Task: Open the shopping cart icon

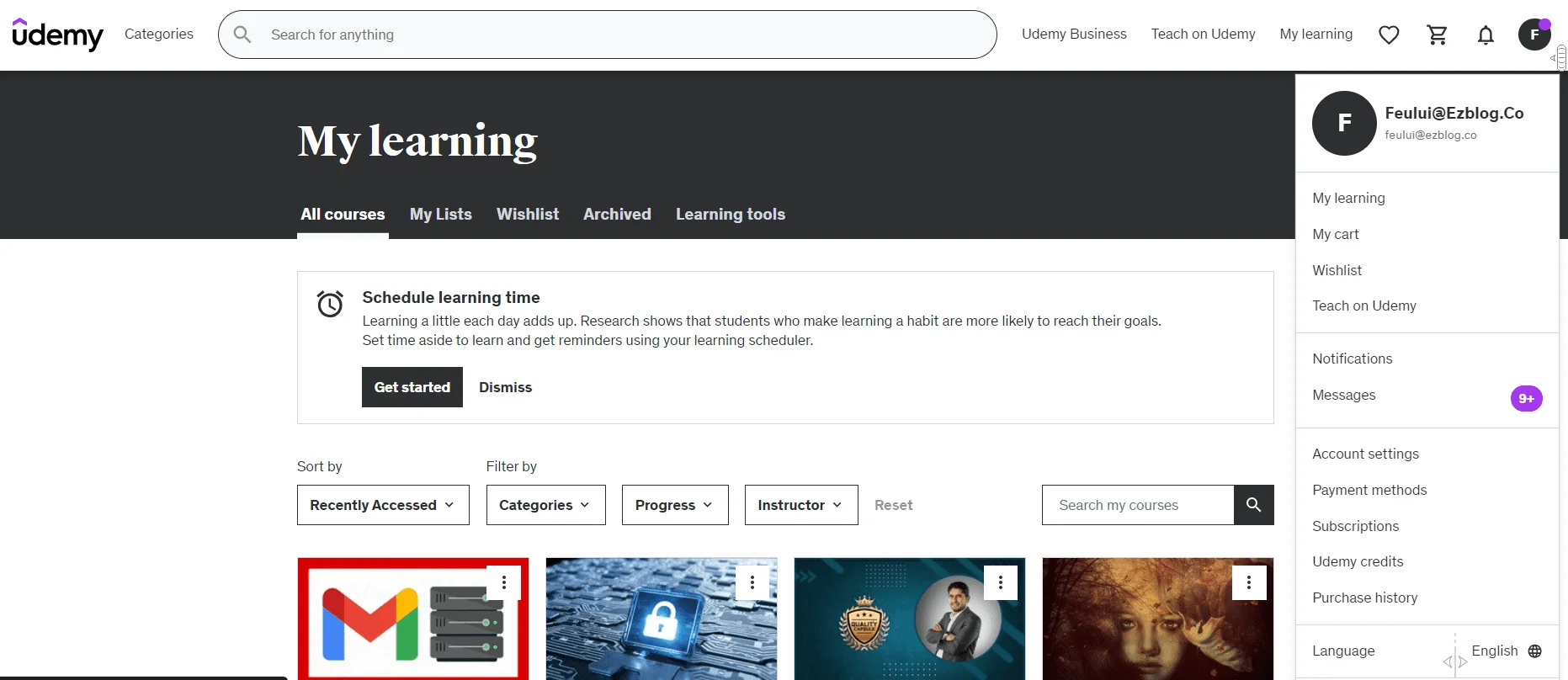Action: 1438,35
